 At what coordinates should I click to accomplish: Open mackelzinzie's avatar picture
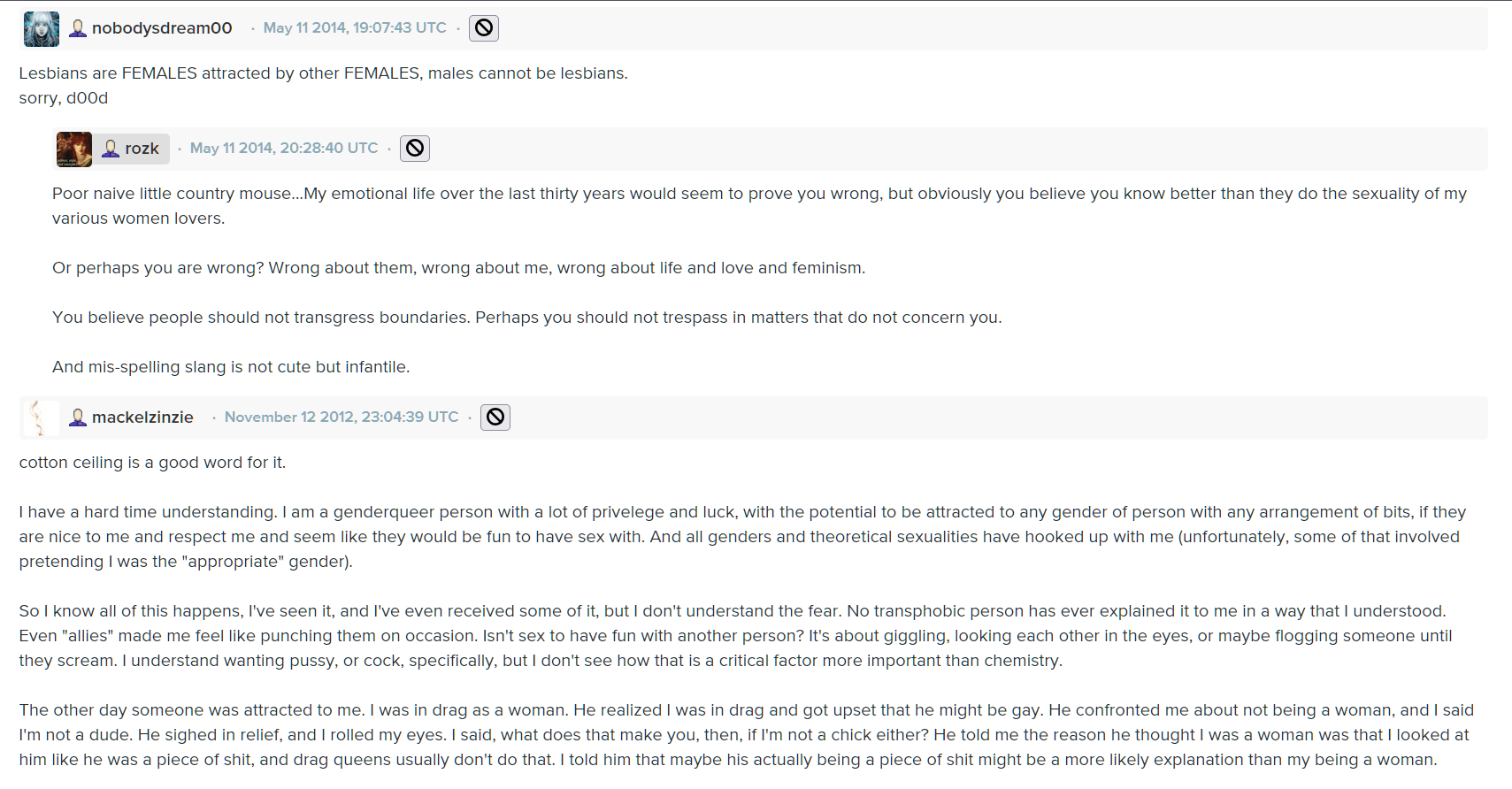pos(41,418)
